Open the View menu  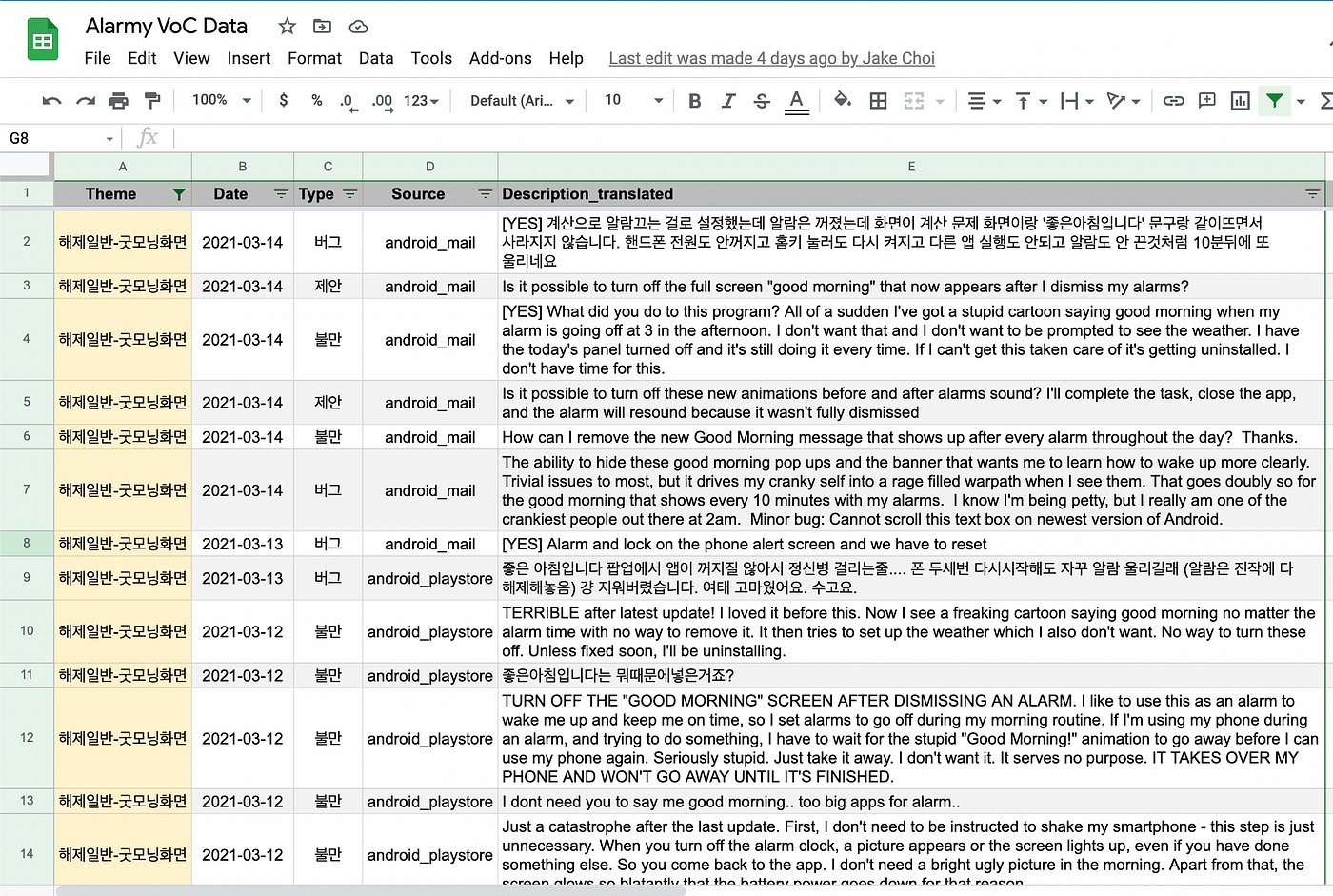pyautogui.click(x=191, y=58)
